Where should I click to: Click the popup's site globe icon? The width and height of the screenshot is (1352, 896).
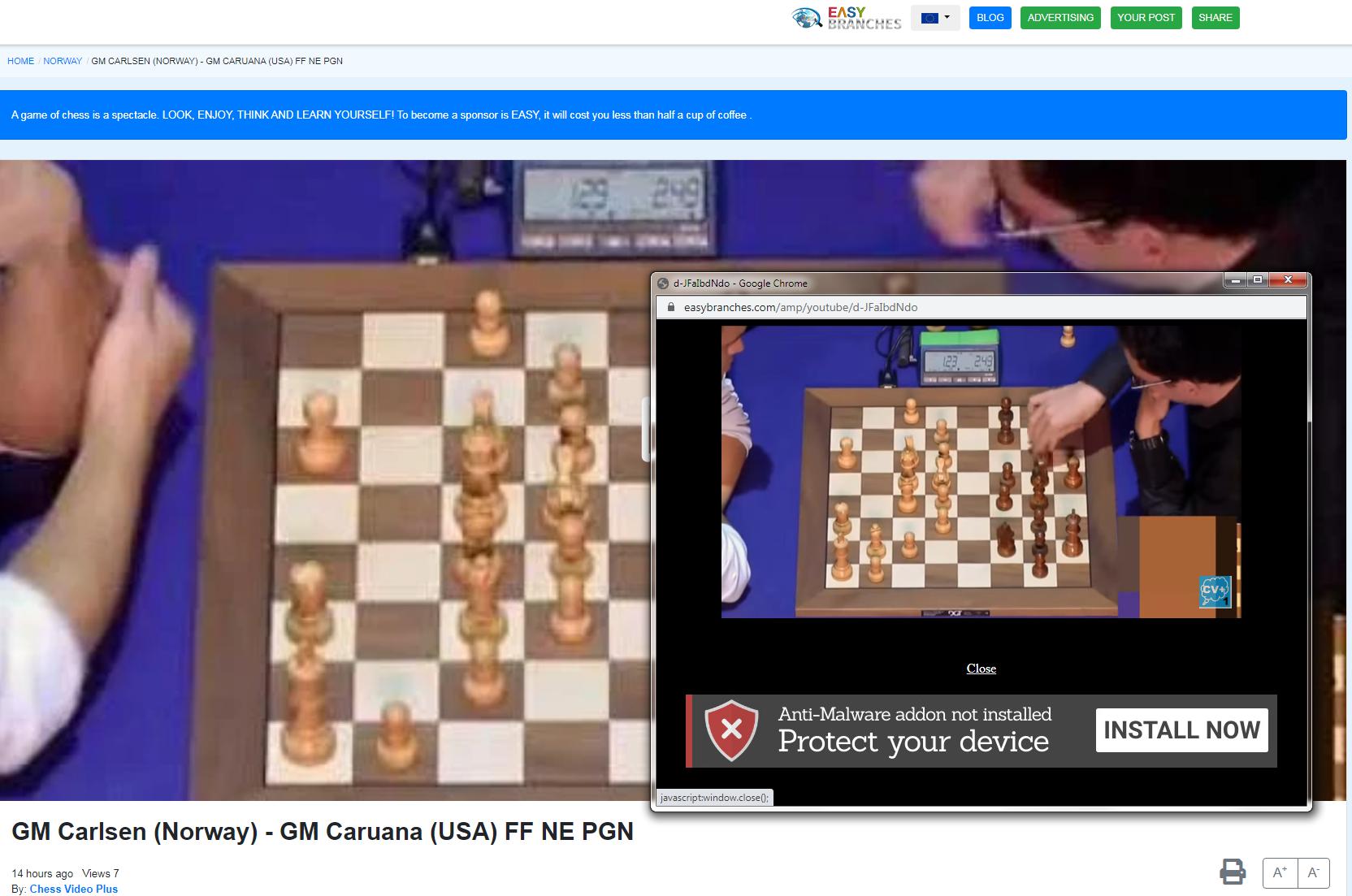click(x=663, y=284)
